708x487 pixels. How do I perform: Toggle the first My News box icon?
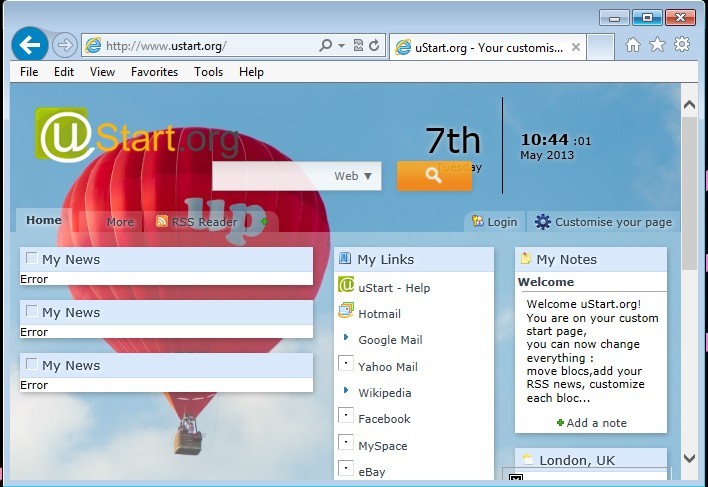coord(31,258)
